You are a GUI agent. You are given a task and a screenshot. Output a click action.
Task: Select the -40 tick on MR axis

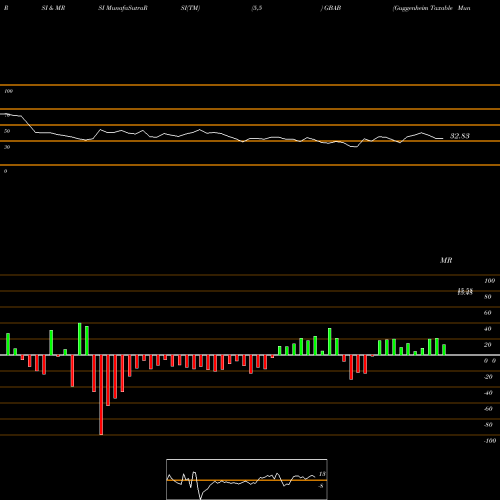pos(488,393)
